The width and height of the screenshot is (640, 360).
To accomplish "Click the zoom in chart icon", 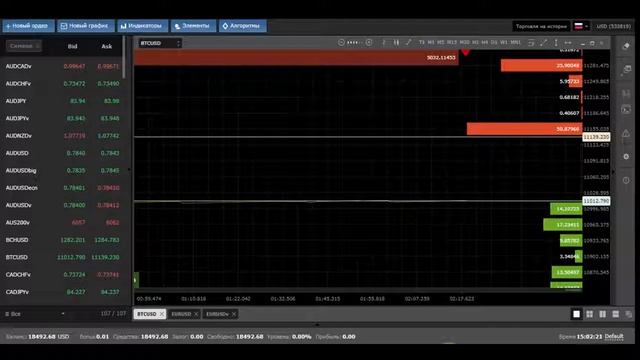I will click(x=369, y=42).
